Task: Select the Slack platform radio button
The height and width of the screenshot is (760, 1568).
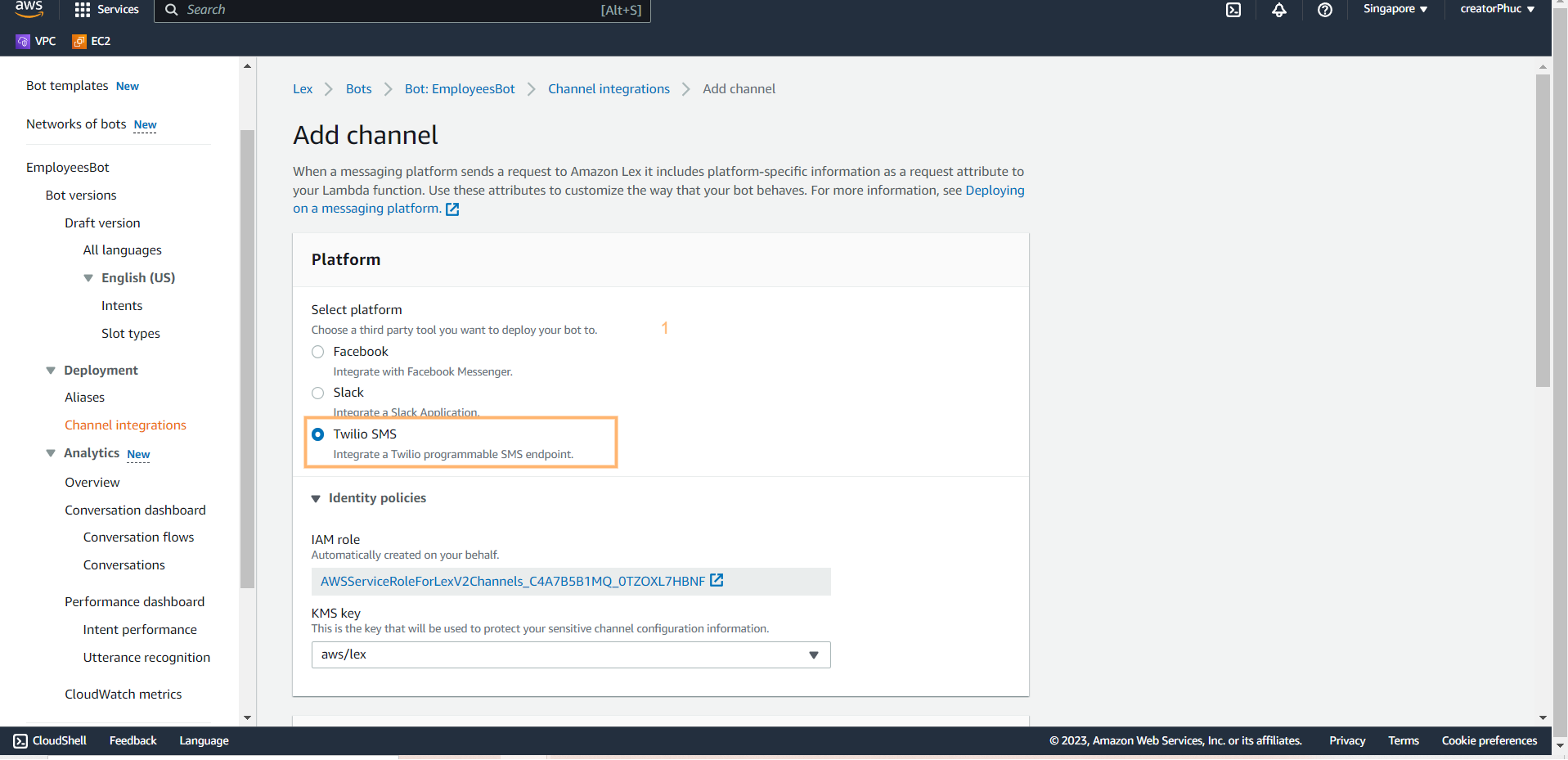Action: tap(318, 393)
